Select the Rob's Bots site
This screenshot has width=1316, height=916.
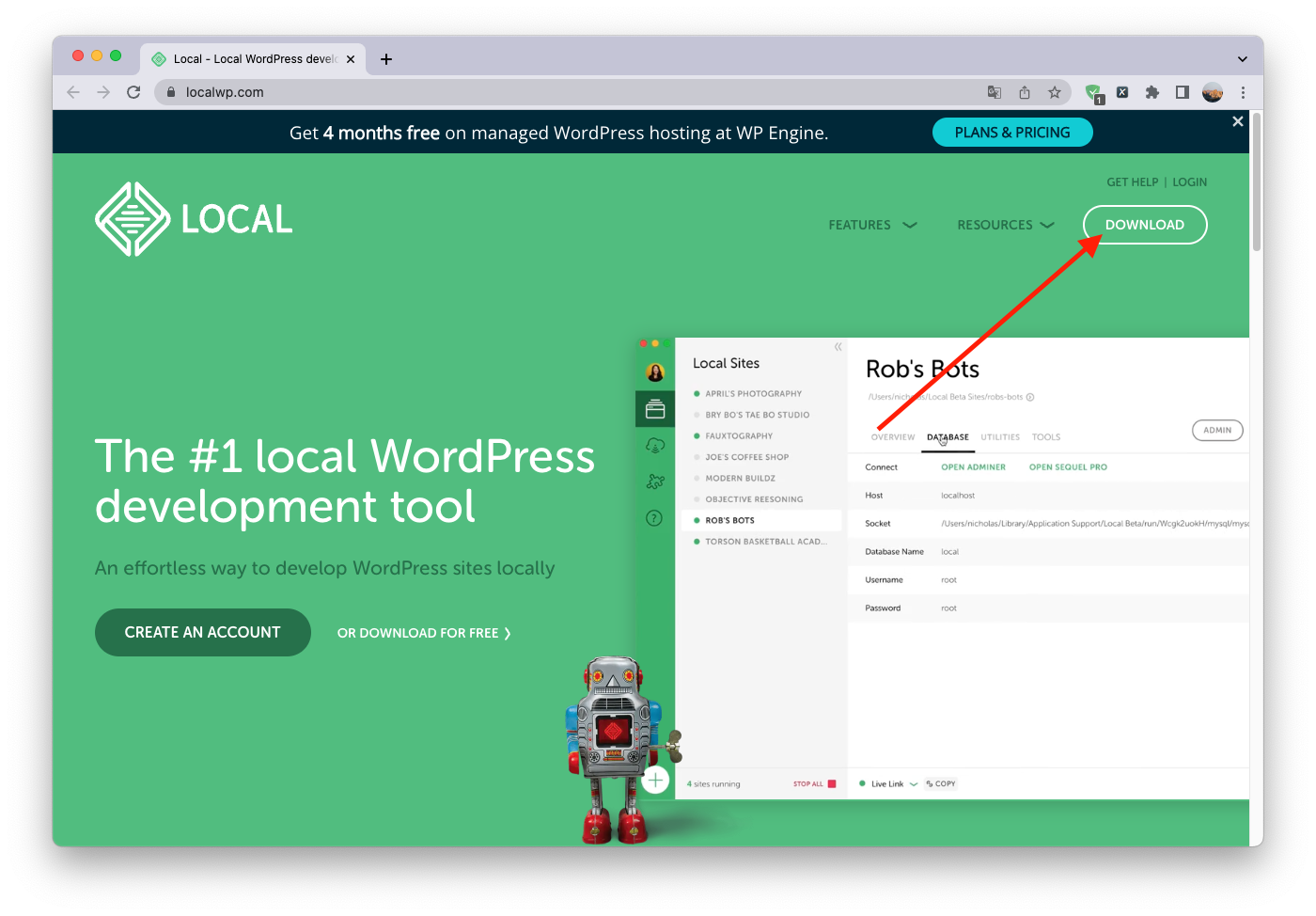coord(761,520)
